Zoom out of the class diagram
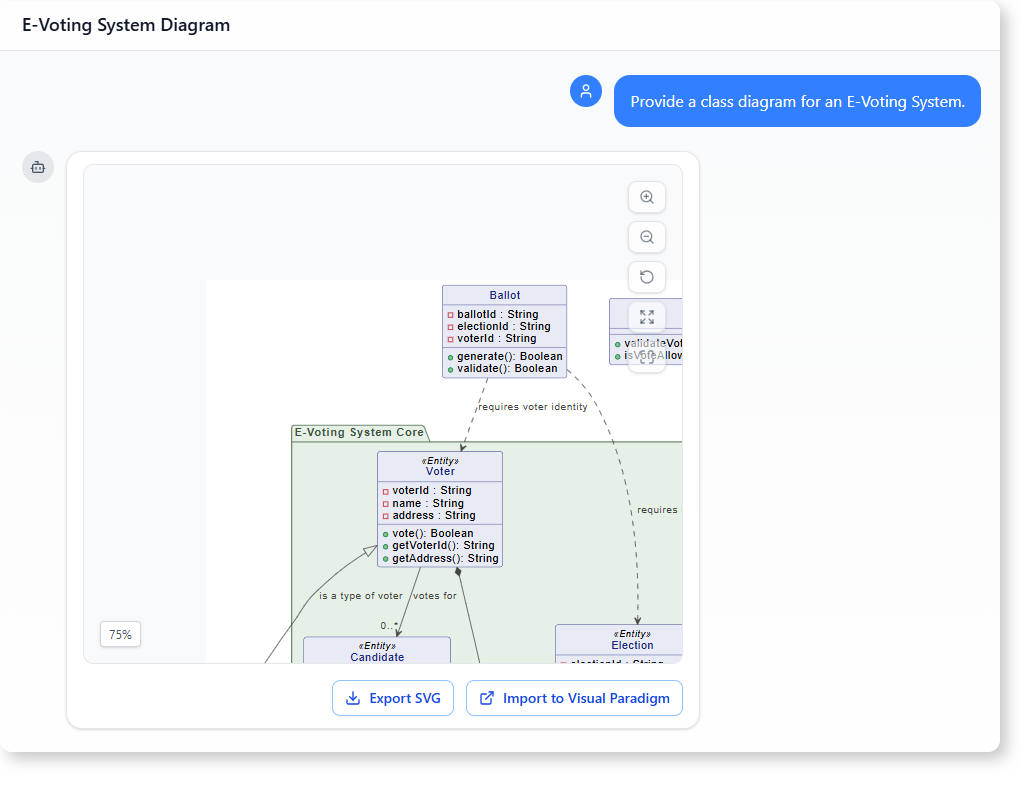 point(647,238)
